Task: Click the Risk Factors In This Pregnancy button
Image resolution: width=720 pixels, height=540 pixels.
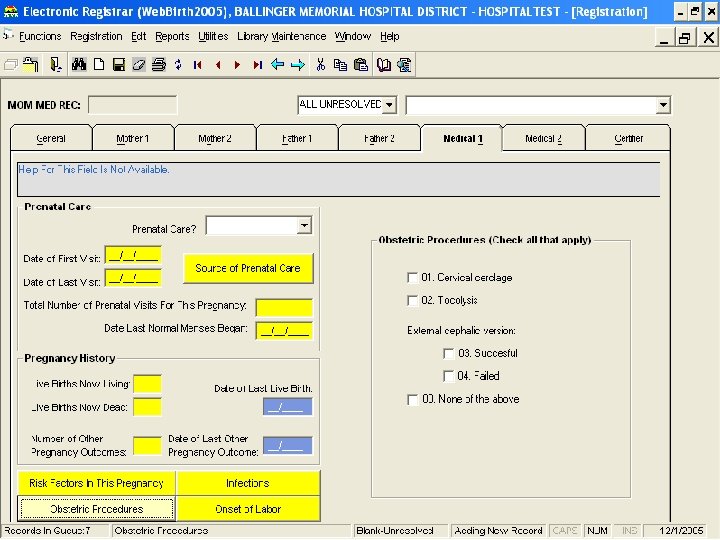Action: (96, 483)
